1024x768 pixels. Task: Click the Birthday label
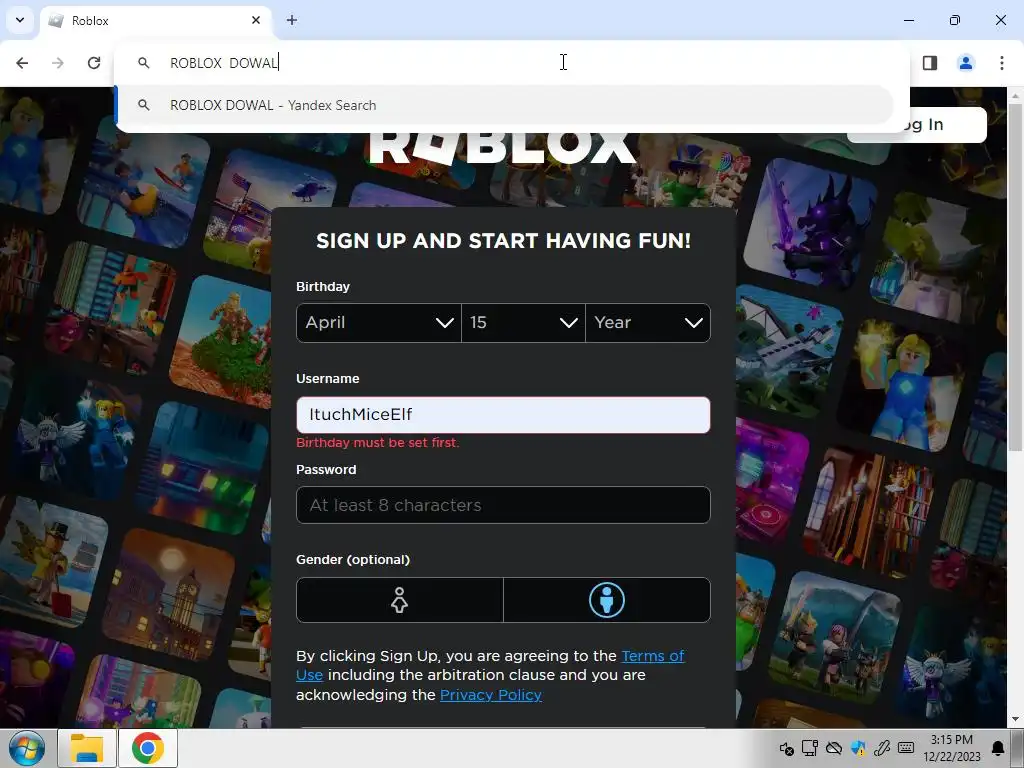point(323,287)
